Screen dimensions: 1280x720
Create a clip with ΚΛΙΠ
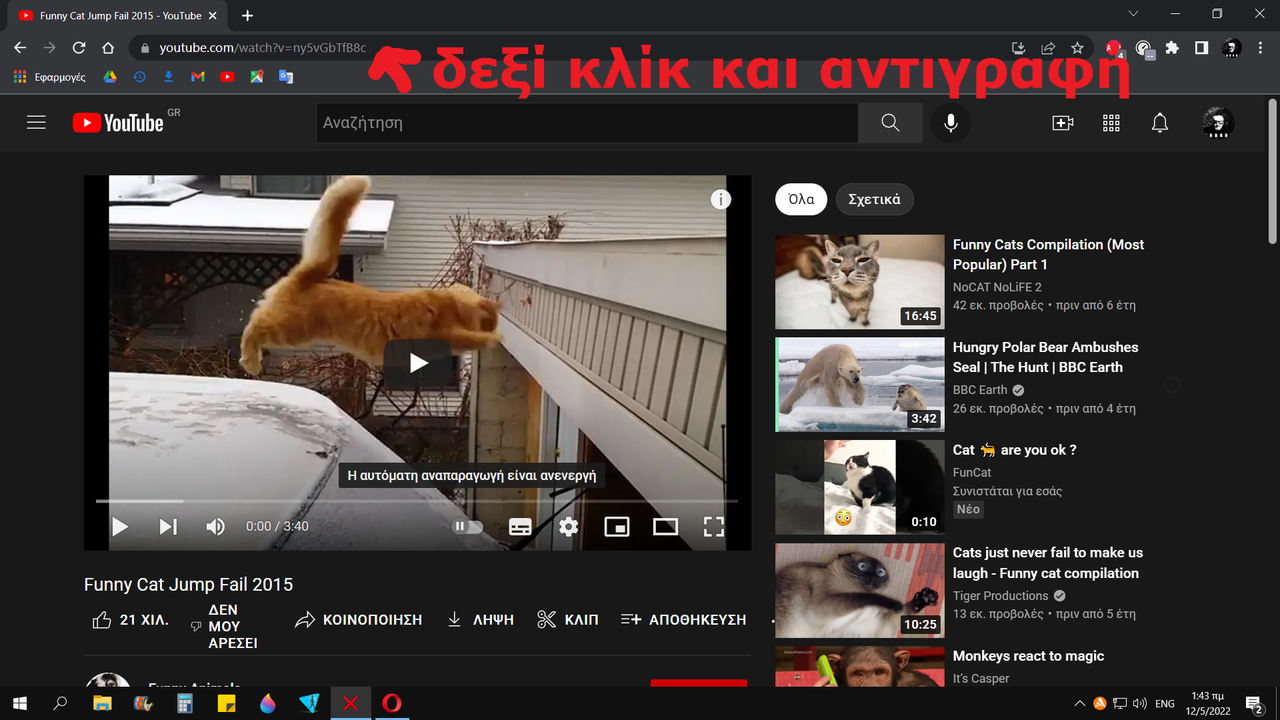tap(567, 620)
